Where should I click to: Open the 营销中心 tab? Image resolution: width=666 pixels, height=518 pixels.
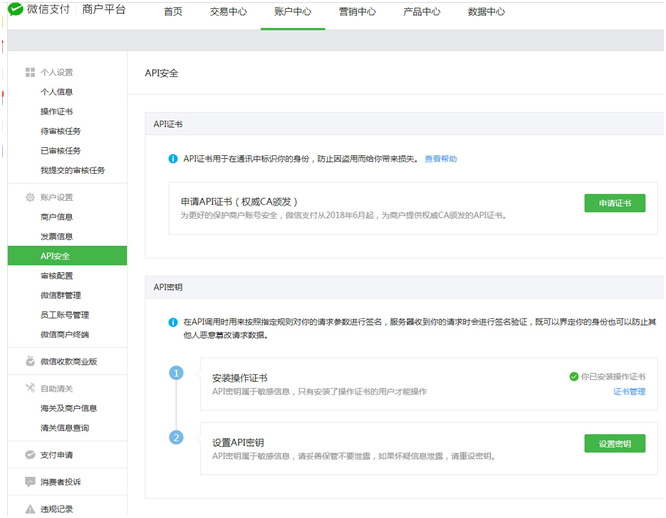[x=357, y=11]
